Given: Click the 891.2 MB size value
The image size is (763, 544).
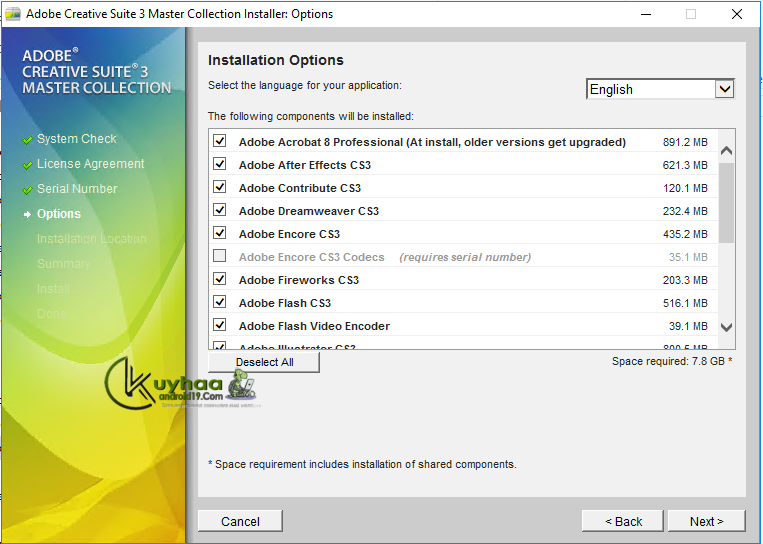Looking at the screenshot, I should 685,142.
